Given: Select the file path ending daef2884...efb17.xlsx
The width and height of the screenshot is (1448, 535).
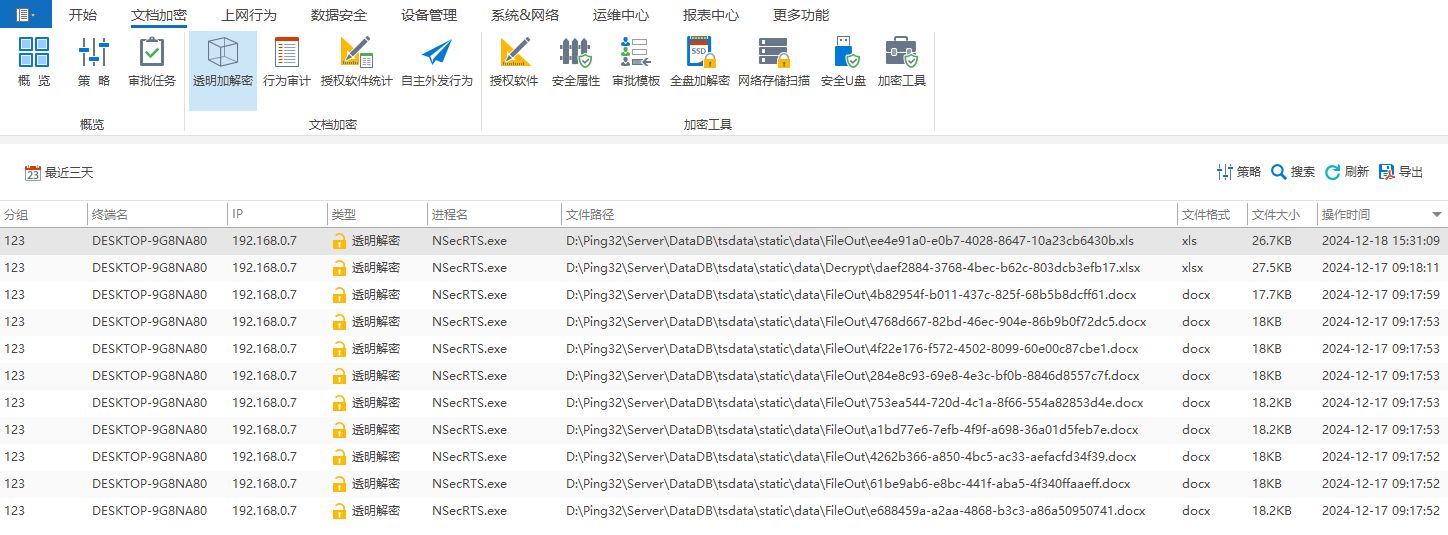Looking at the screenshot, I should (x=853, y=268).
